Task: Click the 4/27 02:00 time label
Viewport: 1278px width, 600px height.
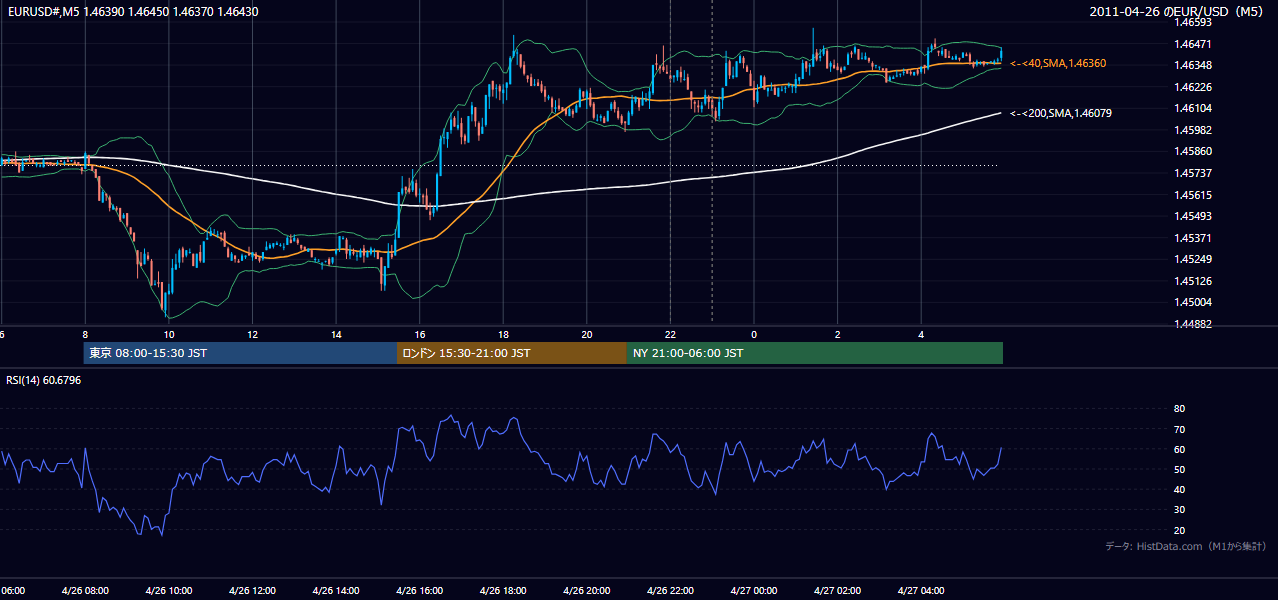Action: [x=837, y=590]
